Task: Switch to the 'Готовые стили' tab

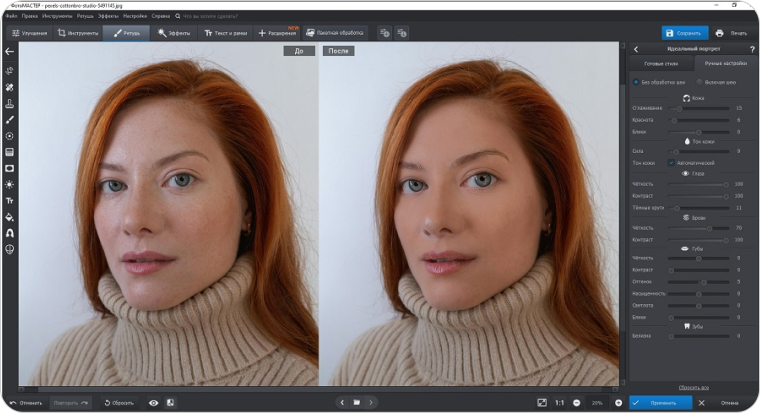Action: tap(663, 64)
